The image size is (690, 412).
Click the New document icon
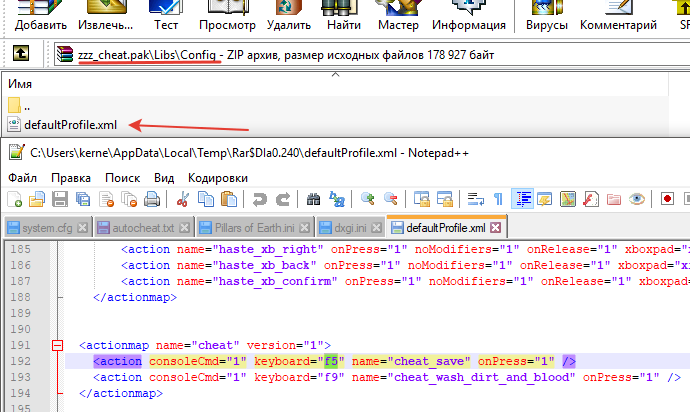(14, 199)
